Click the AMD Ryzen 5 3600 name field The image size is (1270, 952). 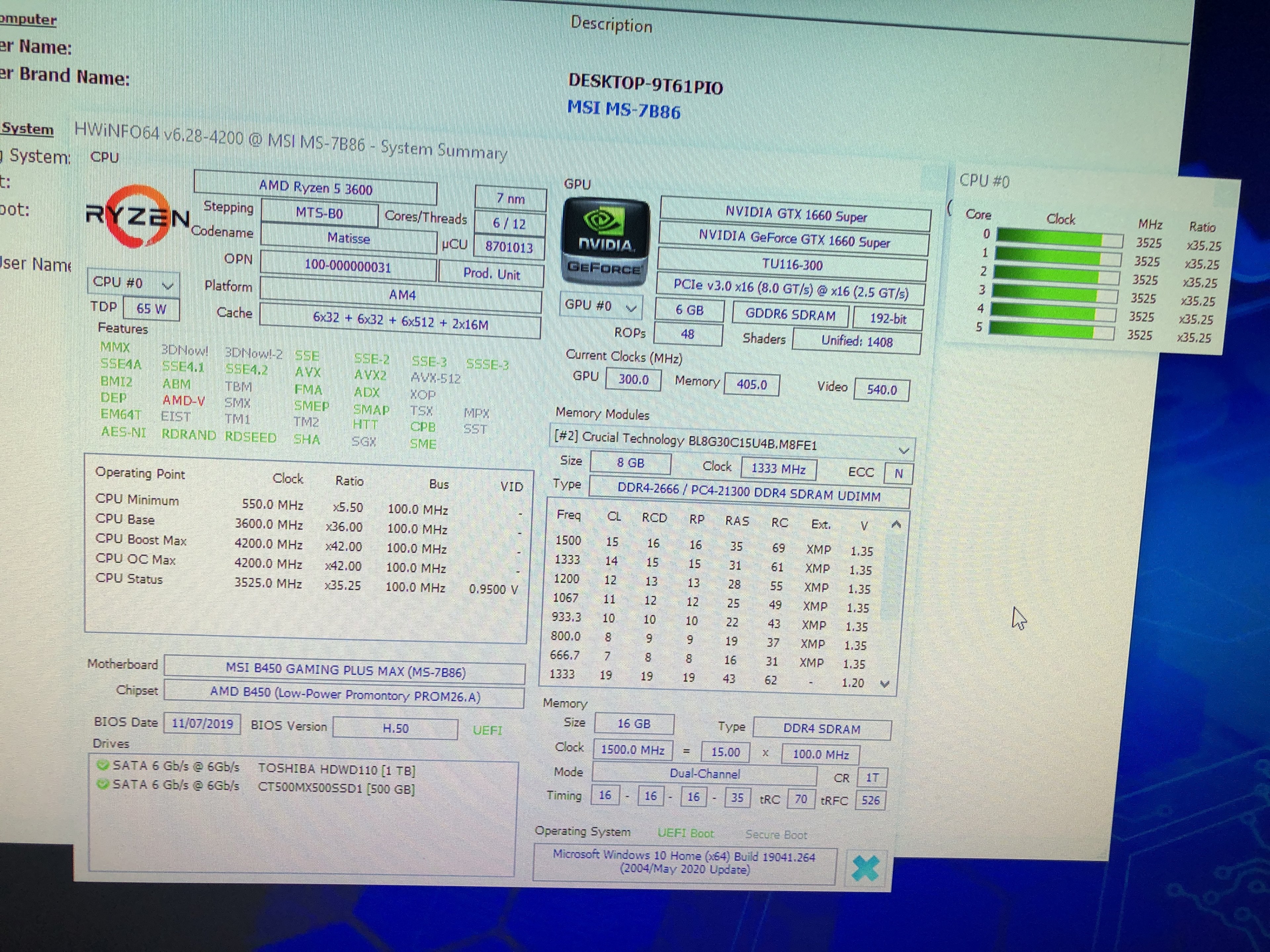tap(315, 188)
